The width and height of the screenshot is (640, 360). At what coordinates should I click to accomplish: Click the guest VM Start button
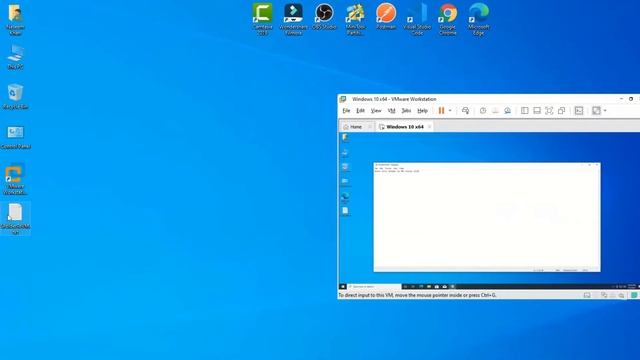[343, 287]
